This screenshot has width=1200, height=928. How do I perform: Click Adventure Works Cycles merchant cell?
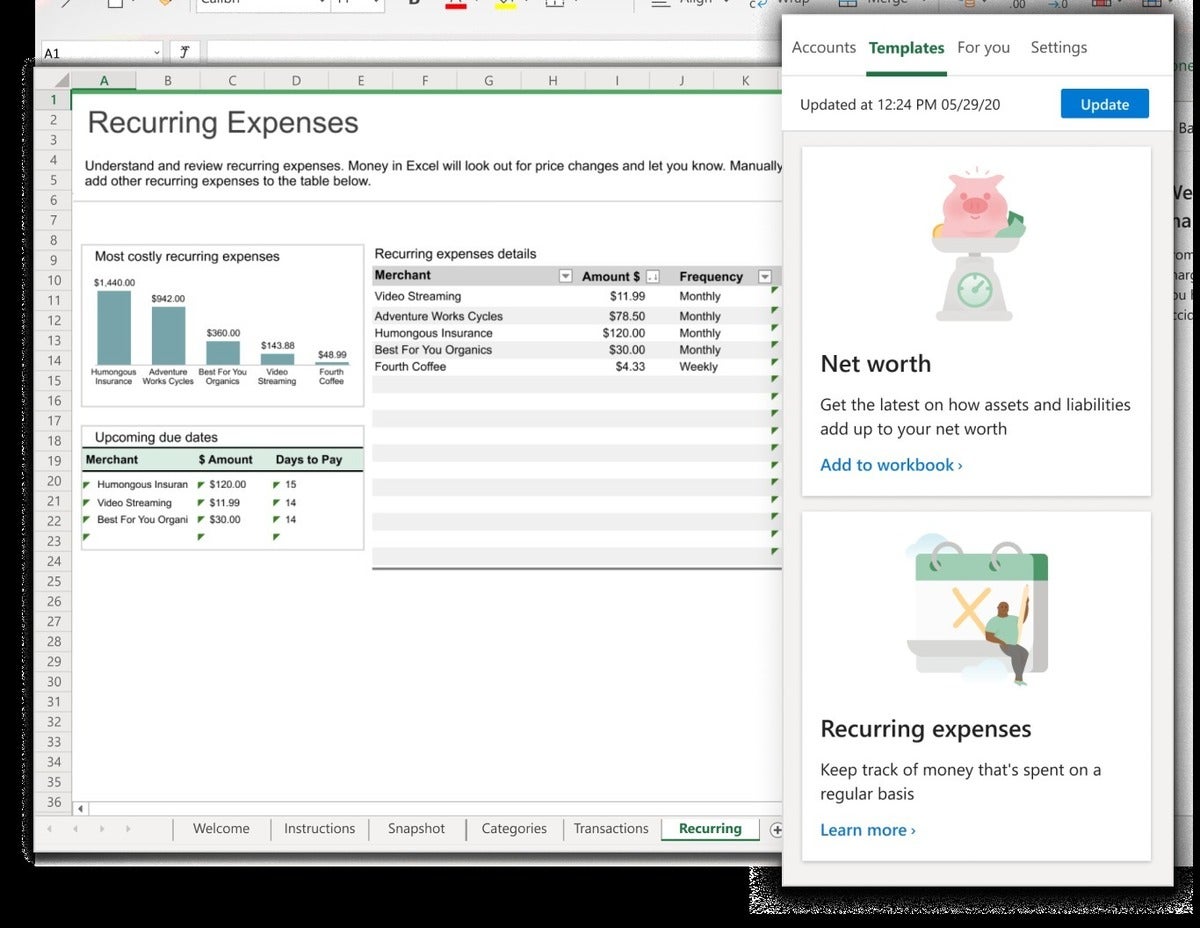coord(439,316)
